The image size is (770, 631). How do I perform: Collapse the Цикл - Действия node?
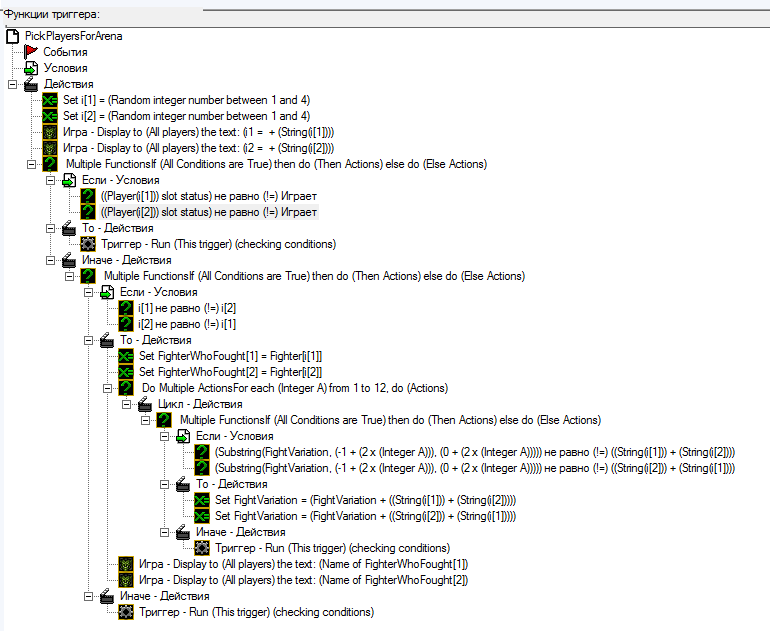click(127, 404)
